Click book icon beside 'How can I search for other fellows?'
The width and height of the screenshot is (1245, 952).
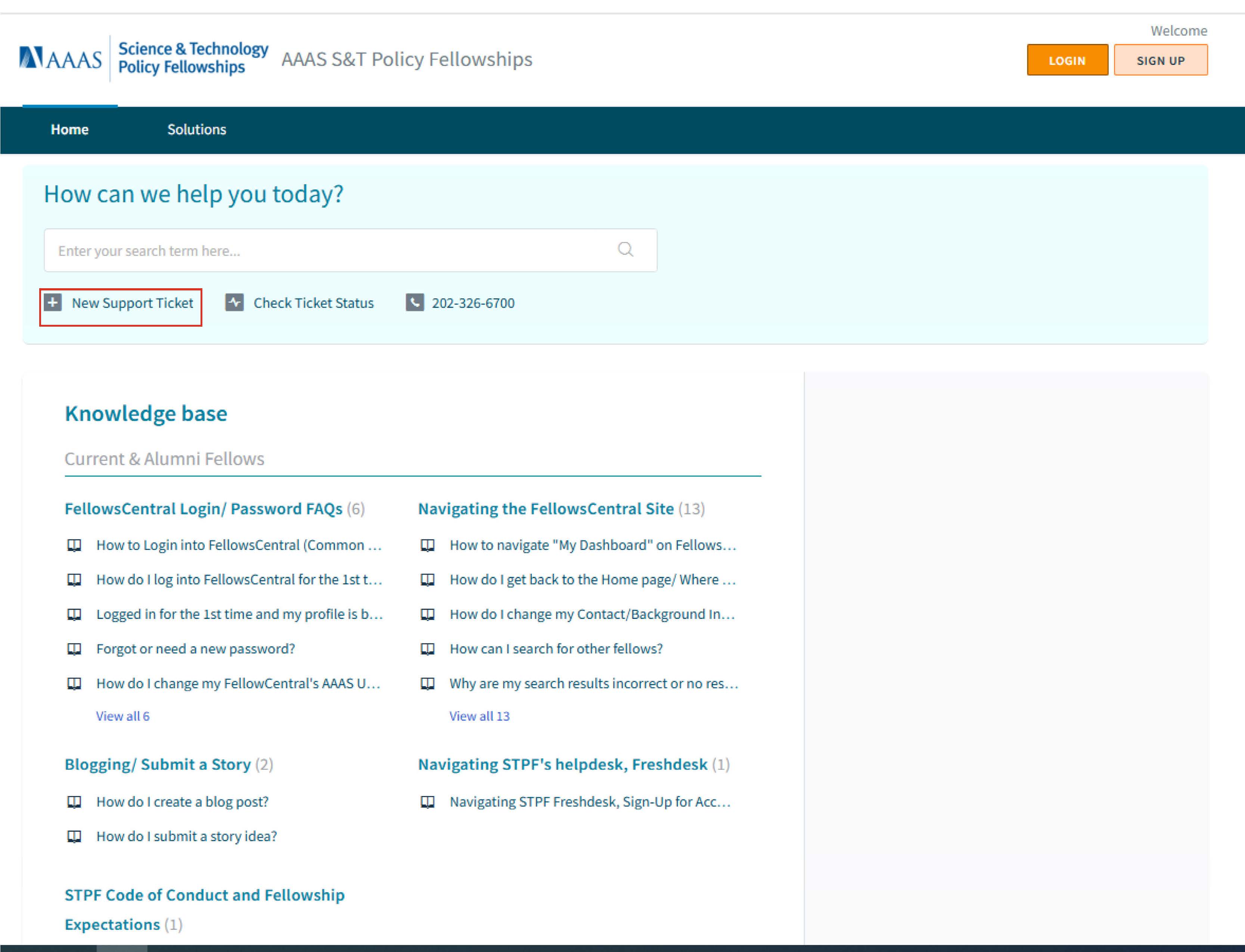click(427, 649)
